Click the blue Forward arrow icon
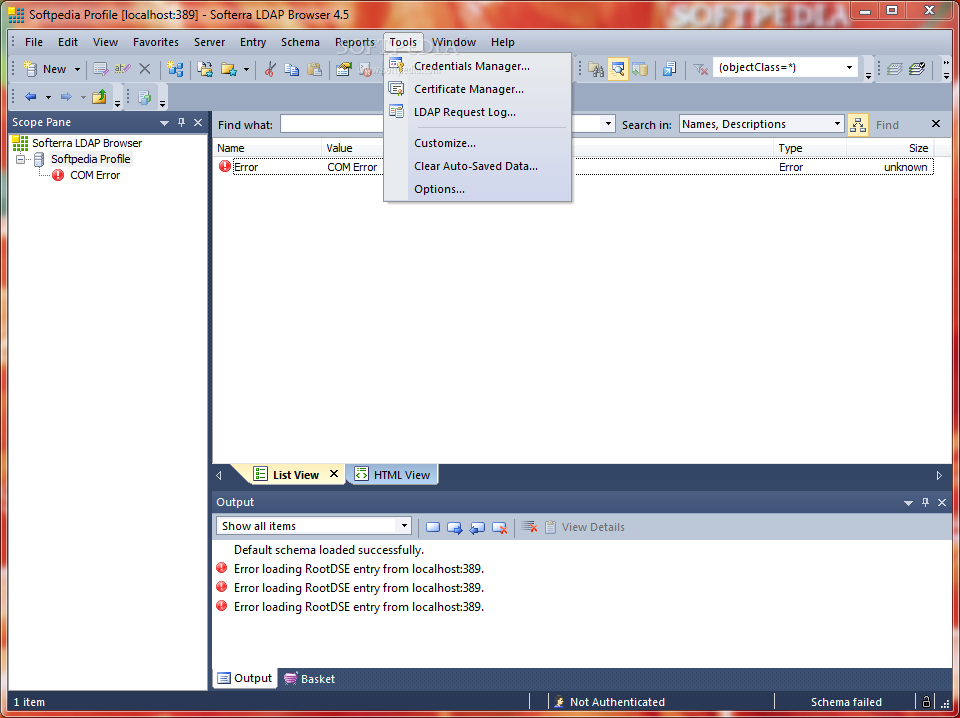 (66, 97)
